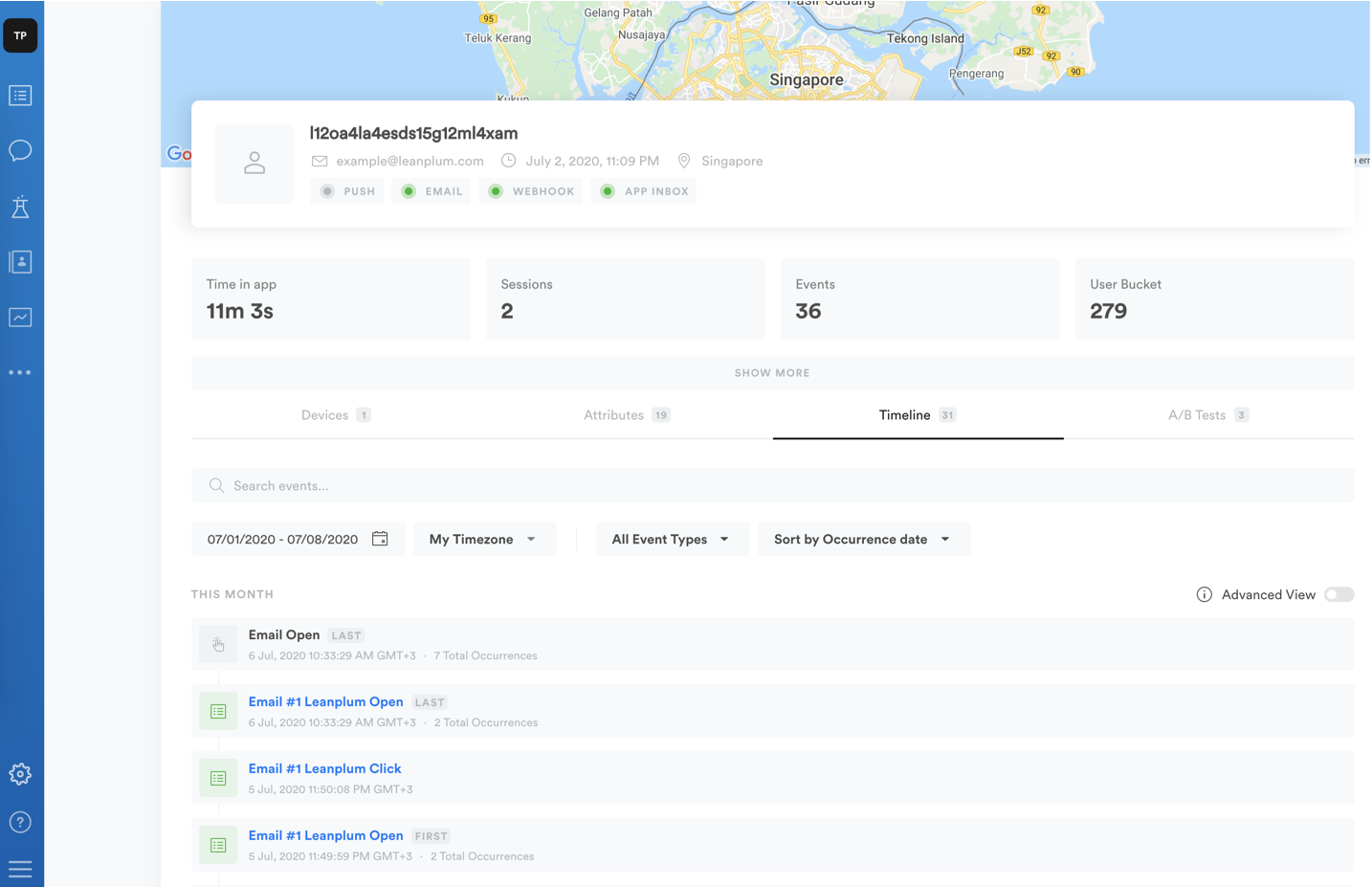Screen dimensions: 1372x887
Task: Open the 07/01/2020 - 07/08/2020 date range
Action: [298, 539]
